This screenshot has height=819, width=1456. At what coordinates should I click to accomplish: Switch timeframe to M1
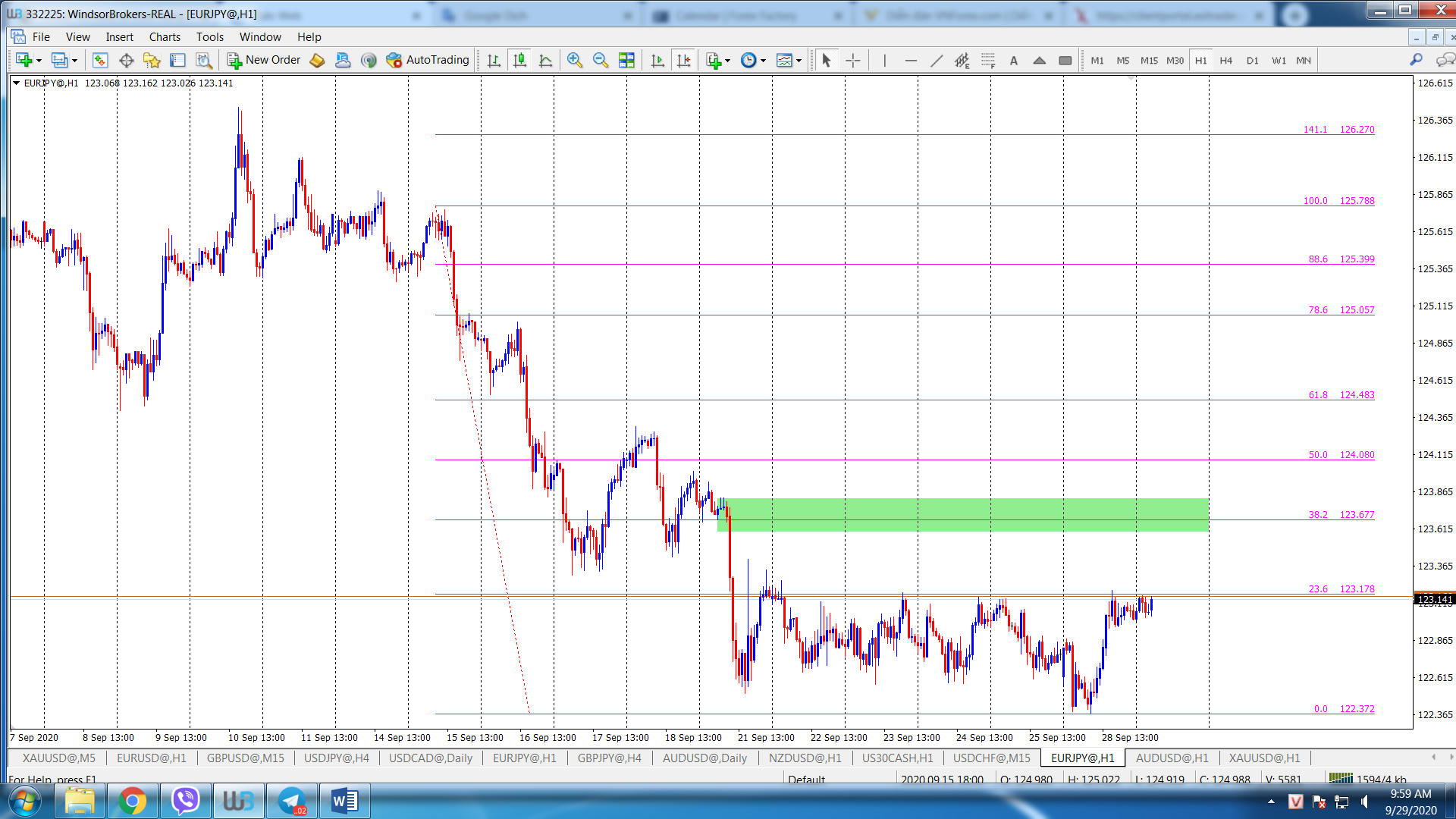(x=1097, y=60)
